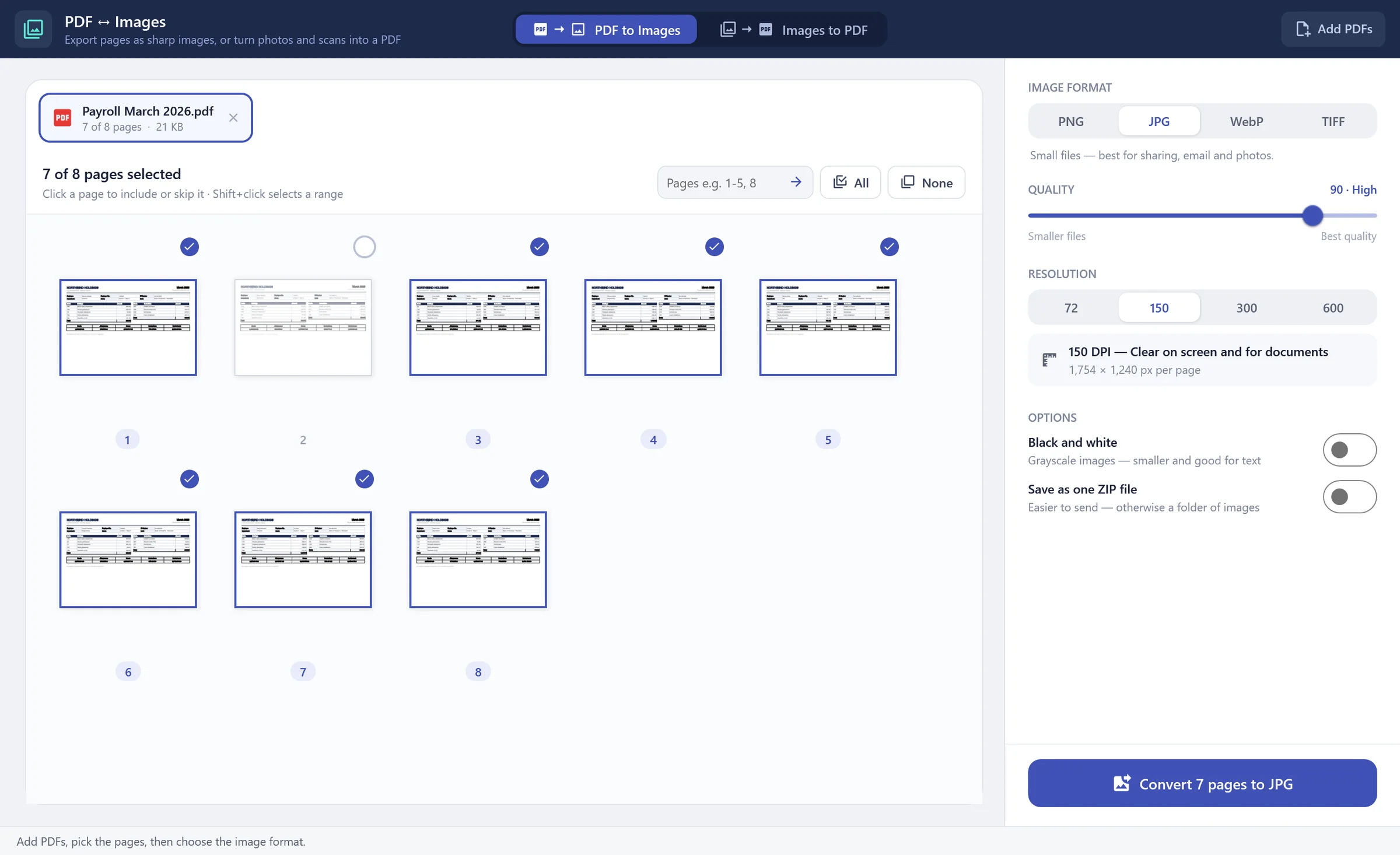The width and height of the screenshot is (1400, 855).
Task: Choose WebP image format
Action: pyautogui.click(x=1247, y=121)
